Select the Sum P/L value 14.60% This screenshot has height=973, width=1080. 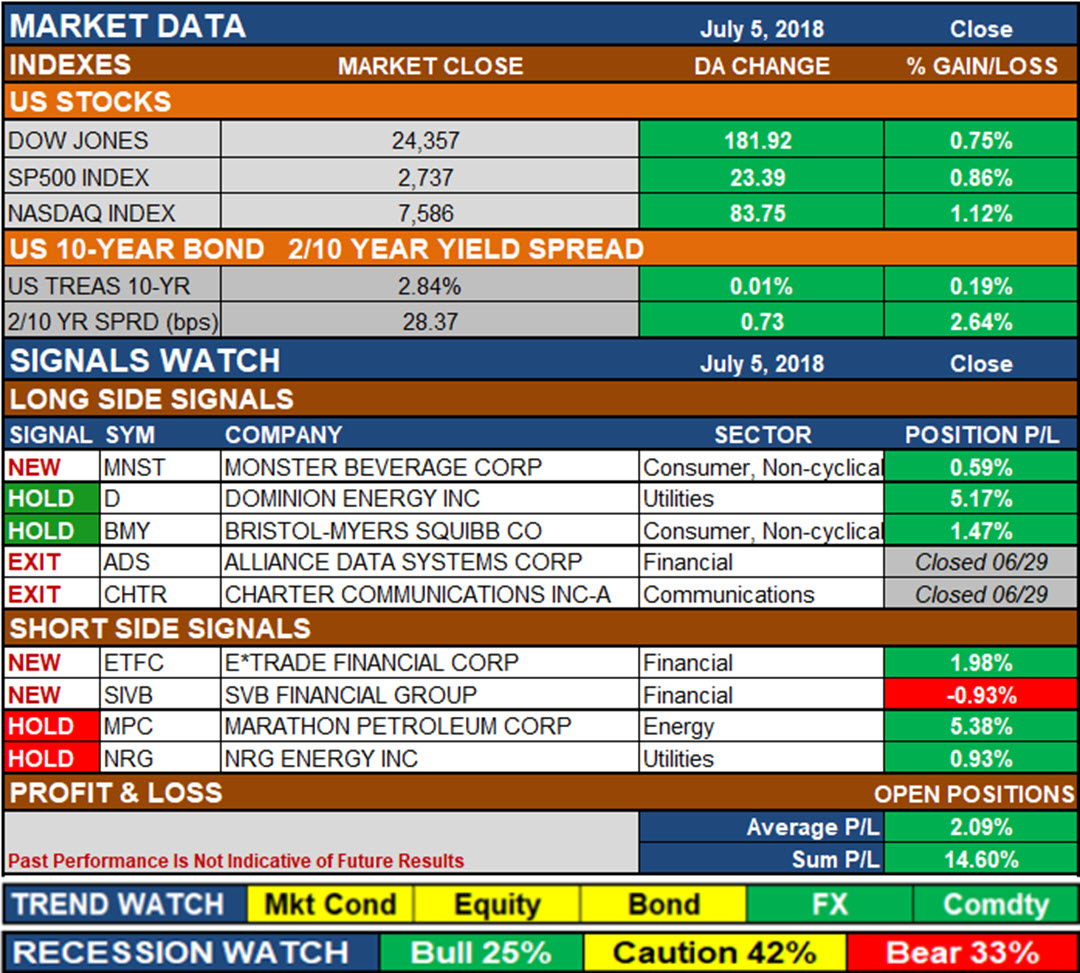click(982, 859)
